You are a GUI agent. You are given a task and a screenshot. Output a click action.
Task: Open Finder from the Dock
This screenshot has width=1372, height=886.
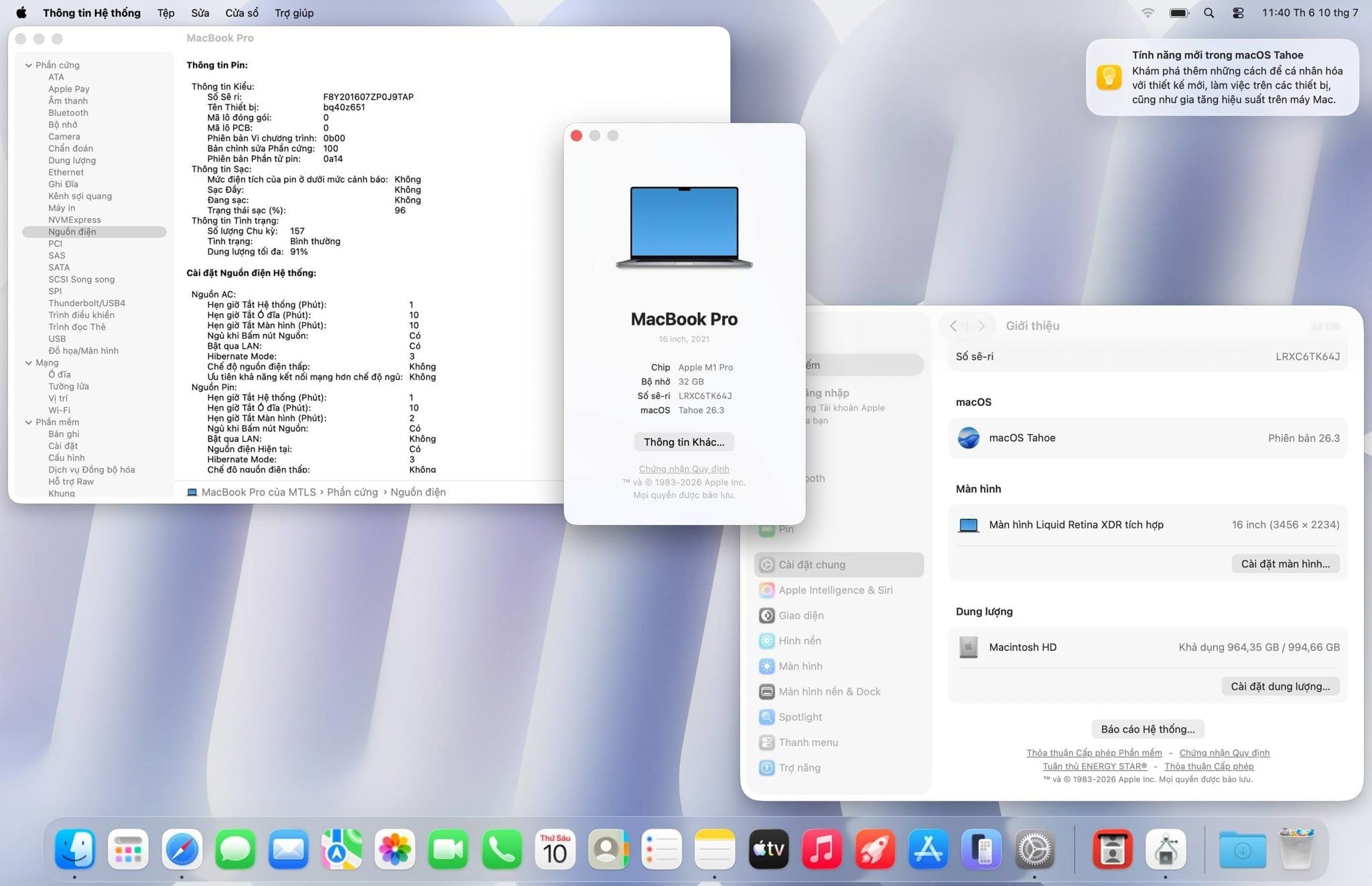point(74,848)
